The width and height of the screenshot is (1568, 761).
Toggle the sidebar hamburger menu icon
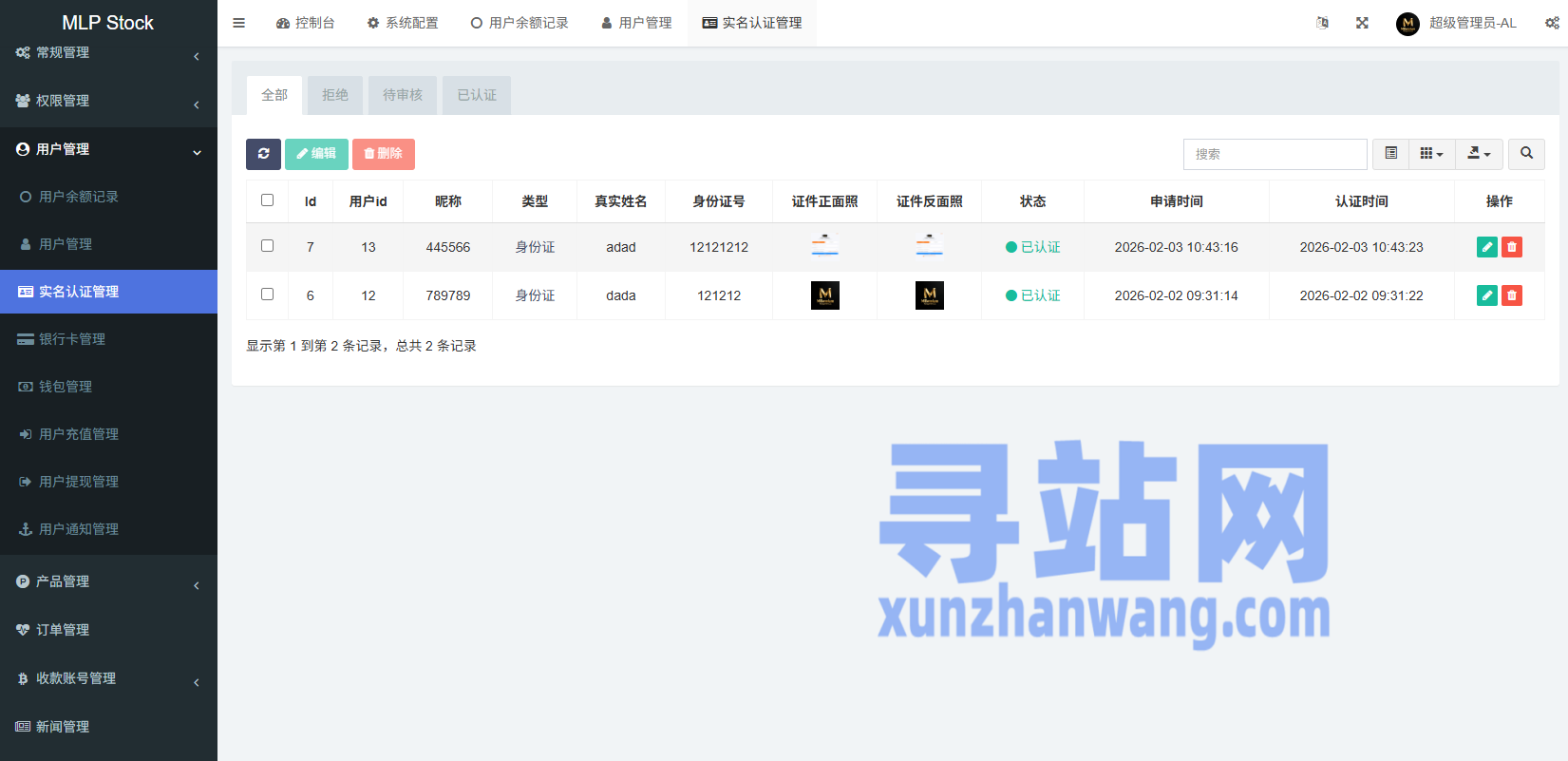[239, 23]
